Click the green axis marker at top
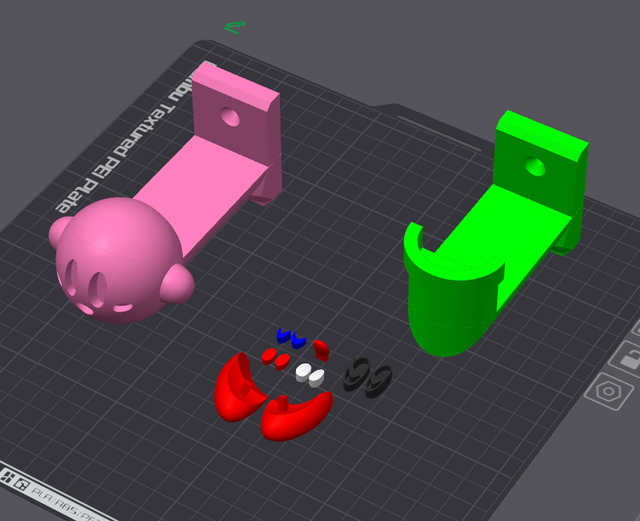This screenshot has height=521, width=640. point(234,26)
